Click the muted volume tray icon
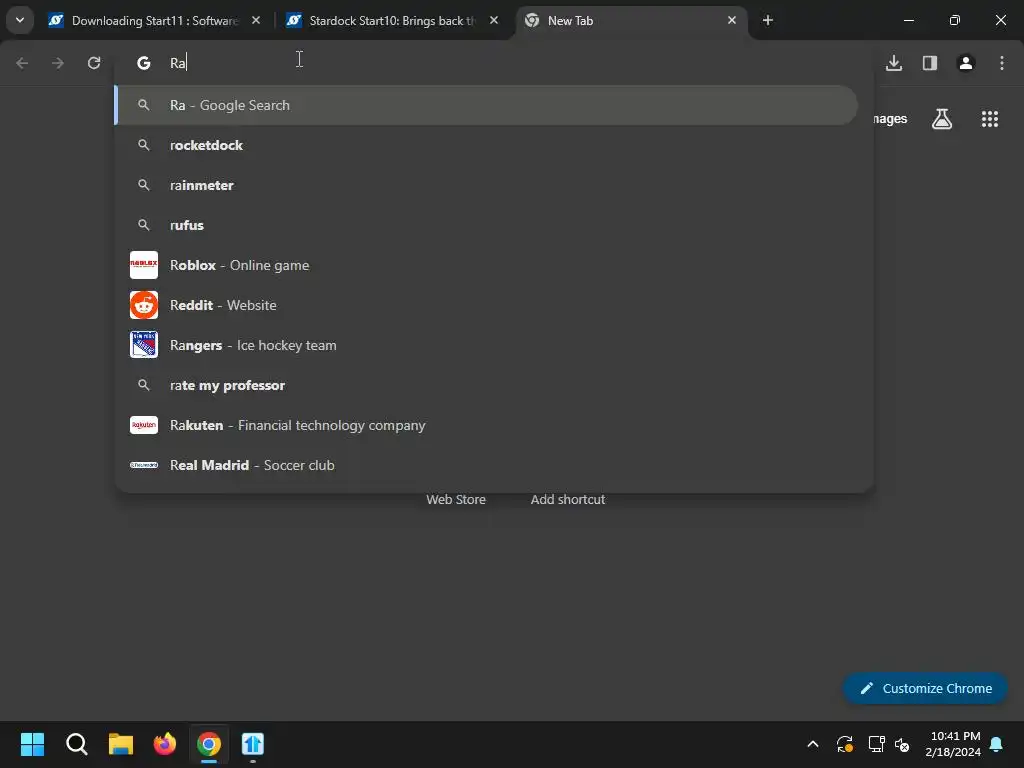This screenshot has height=768, width=1024. click(x=903, y=744)
